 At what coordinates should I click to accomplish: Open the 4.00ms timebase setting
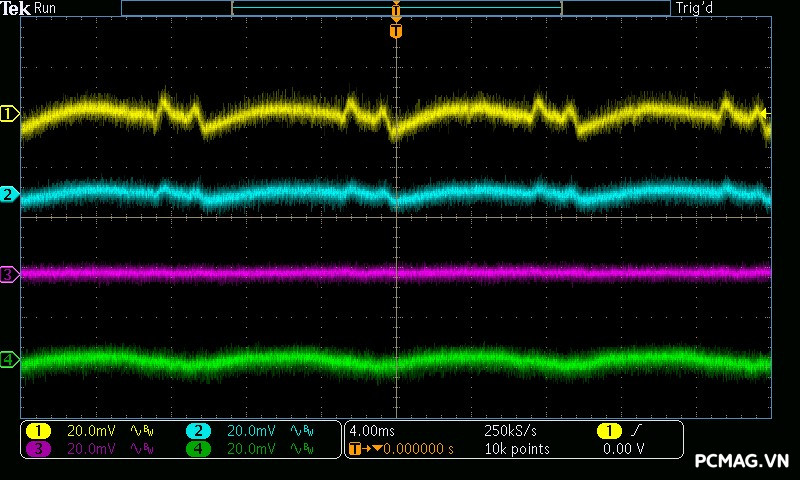pos(373,431)
